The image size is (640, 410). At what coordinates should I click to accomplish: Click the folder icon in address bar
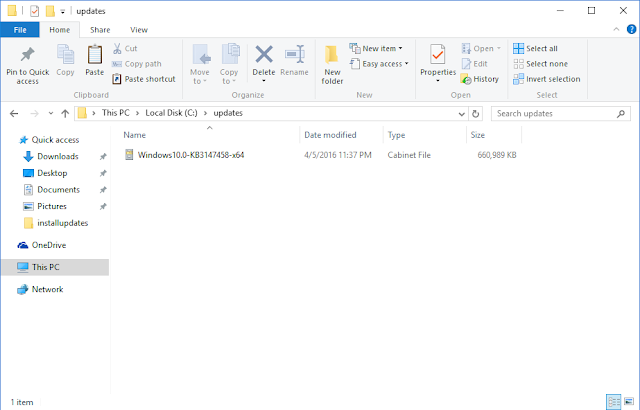point(82,113)
